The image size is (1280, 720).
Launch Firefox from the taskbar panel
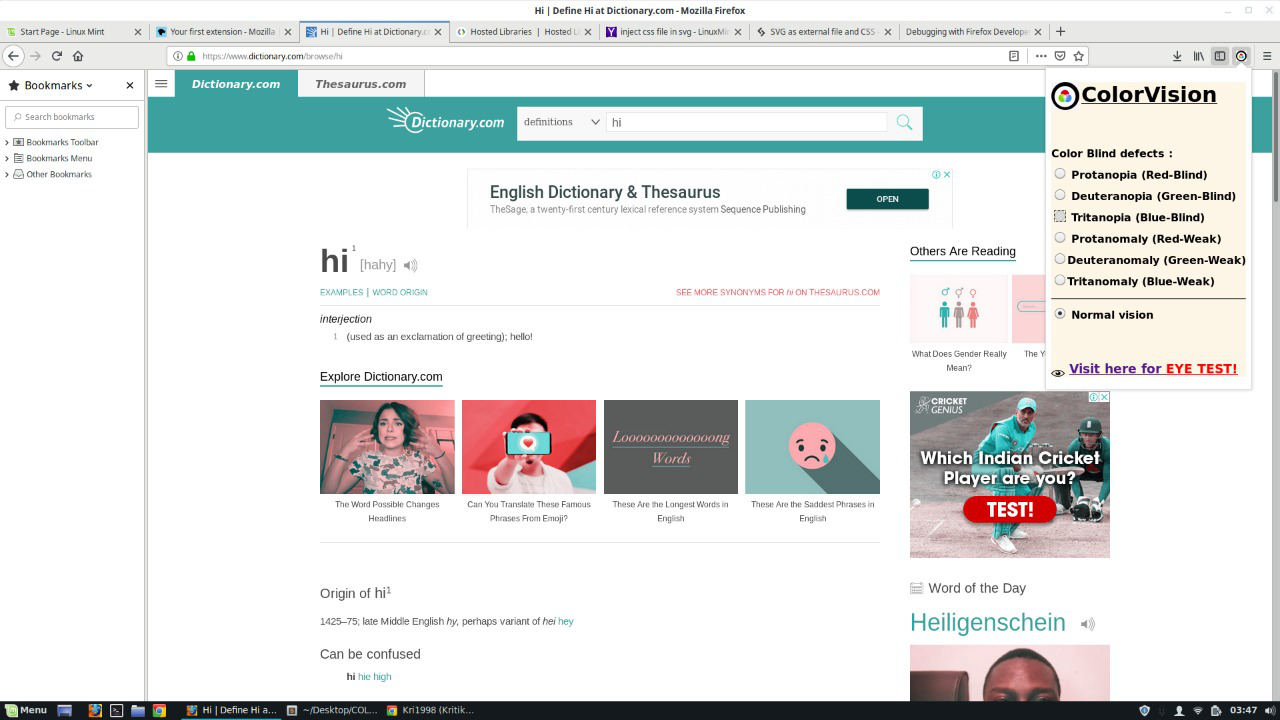pos(95,710)
